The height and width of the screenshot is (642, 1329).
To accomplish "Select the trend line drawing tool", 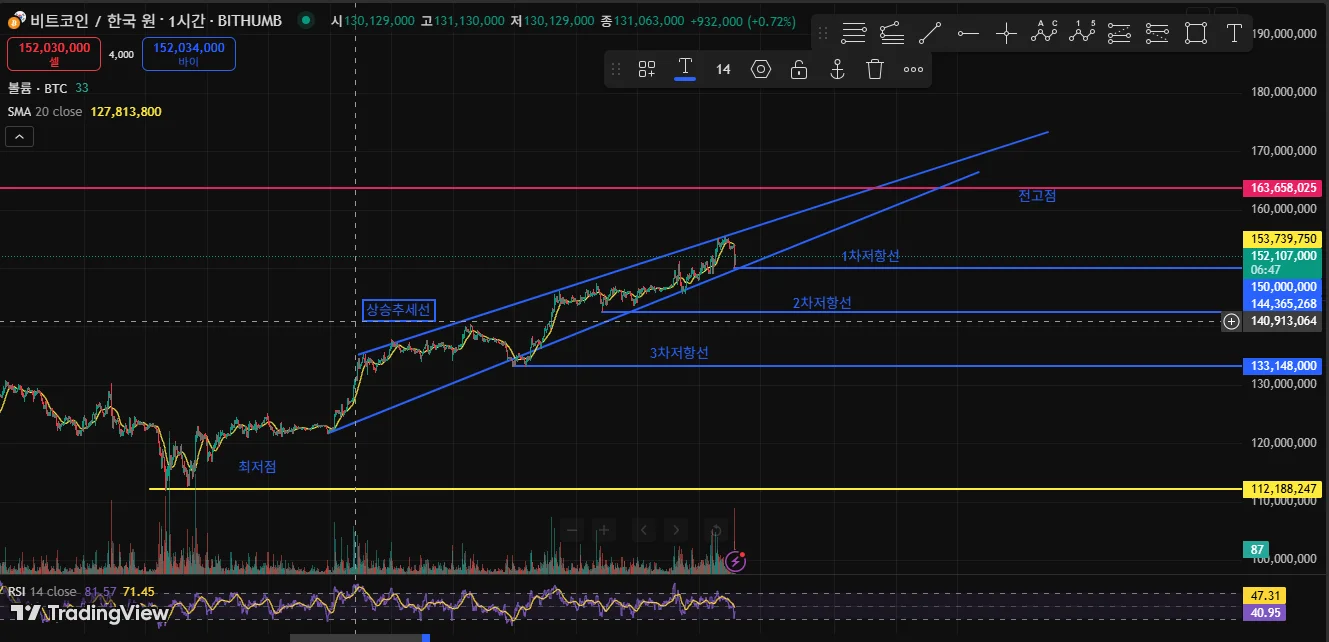I will (x=930, y=33).
